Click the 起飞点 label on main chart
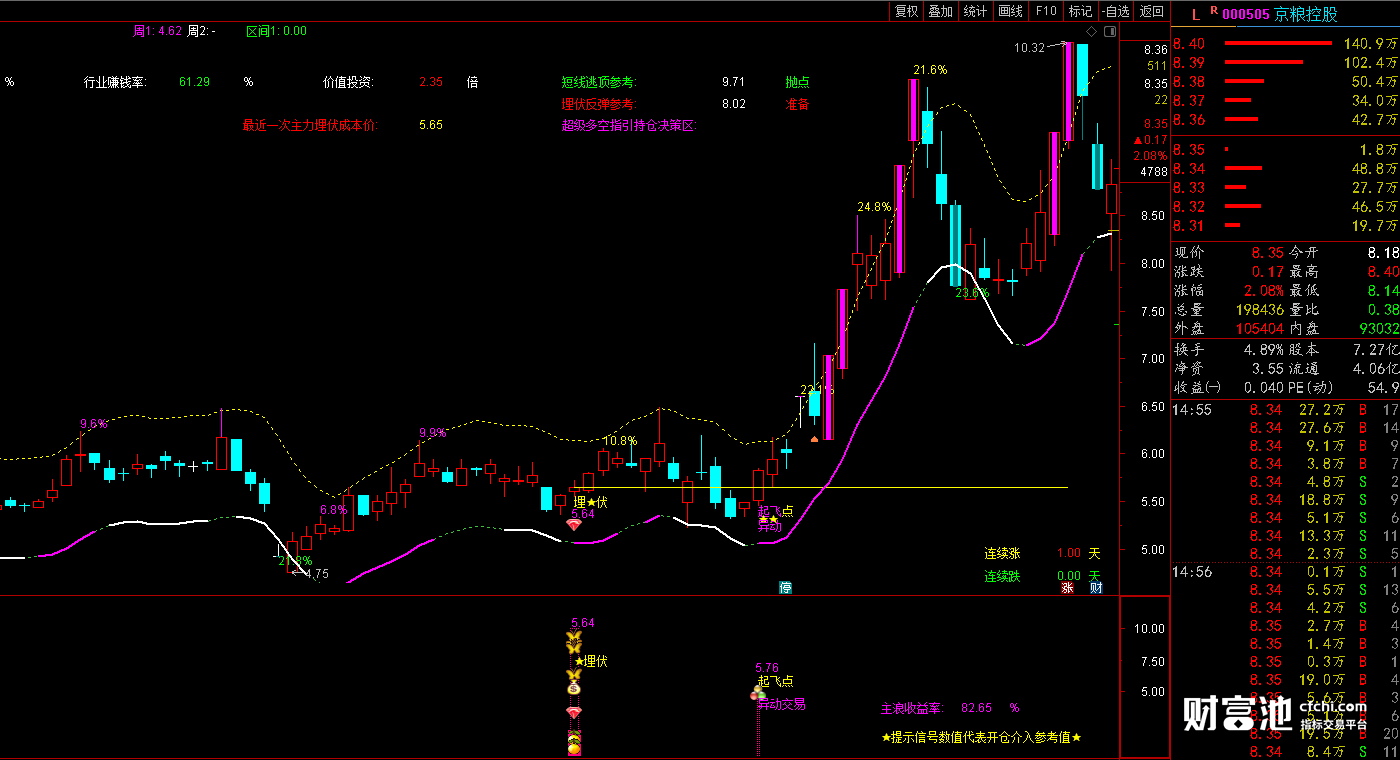Screen dimensions: 1400x760 point(775,511)
